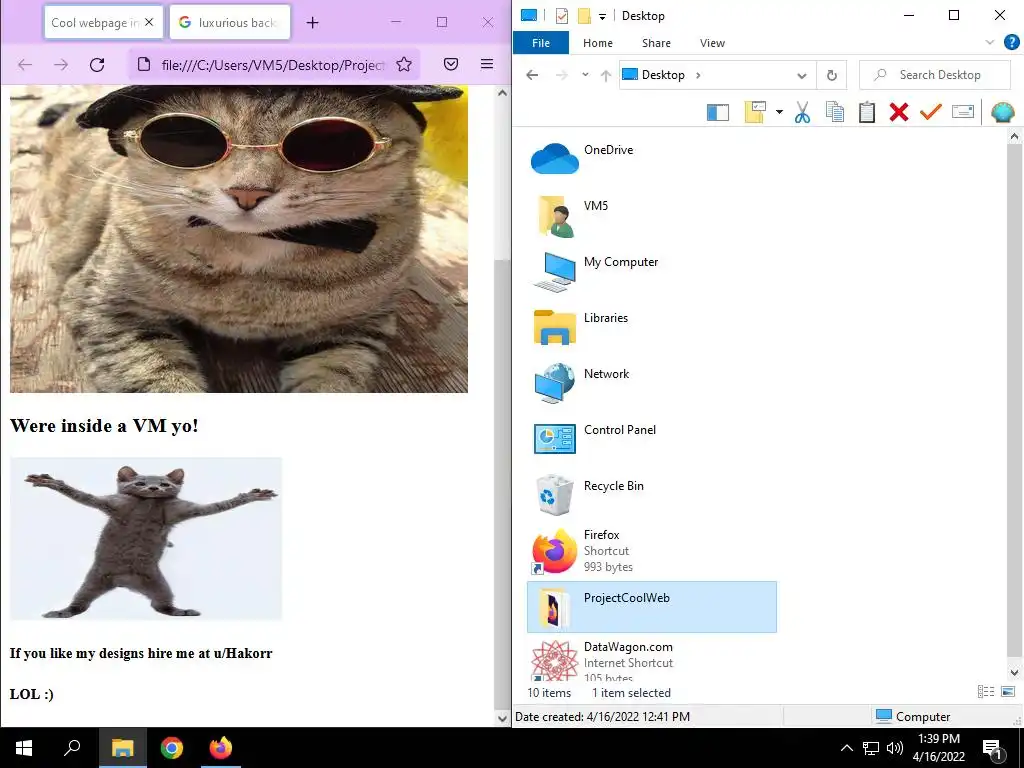Select the VM5 user folder
Image resolution: width=1024 pixels, height=768 pixels.
click(x=652, y=215)
